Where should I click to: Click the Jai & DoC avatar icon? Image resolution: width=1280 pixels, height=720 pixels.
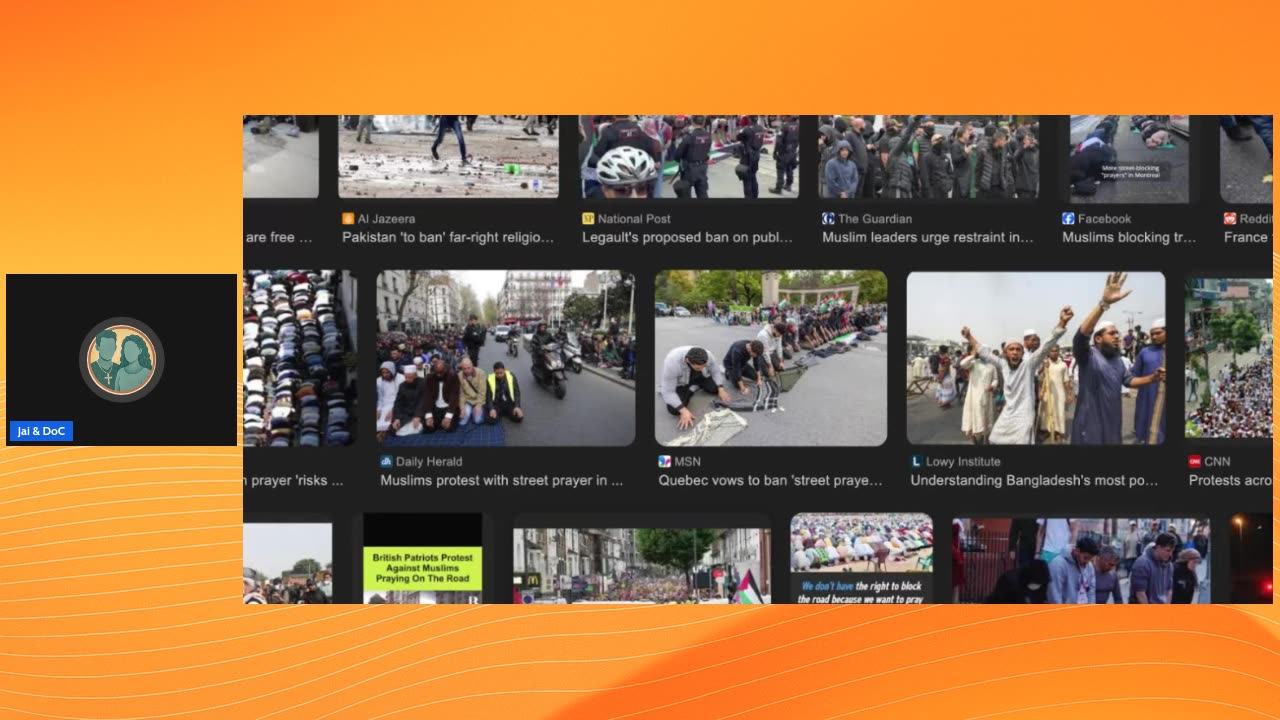pyautogui.click(x=121, y=359)
